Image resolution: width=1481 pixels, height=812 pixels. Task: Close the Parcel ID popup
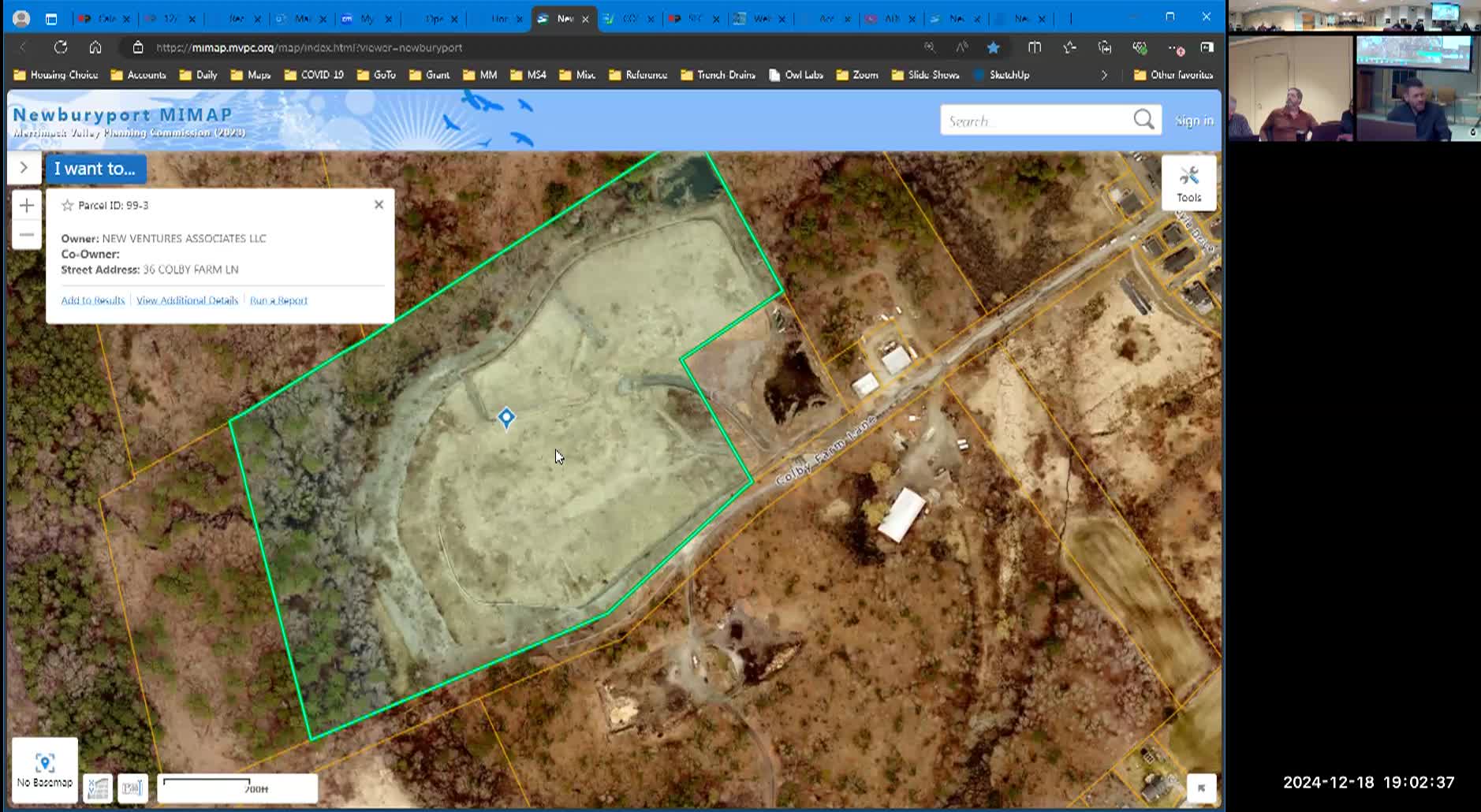pyautogui.click(x=379, y=204)
